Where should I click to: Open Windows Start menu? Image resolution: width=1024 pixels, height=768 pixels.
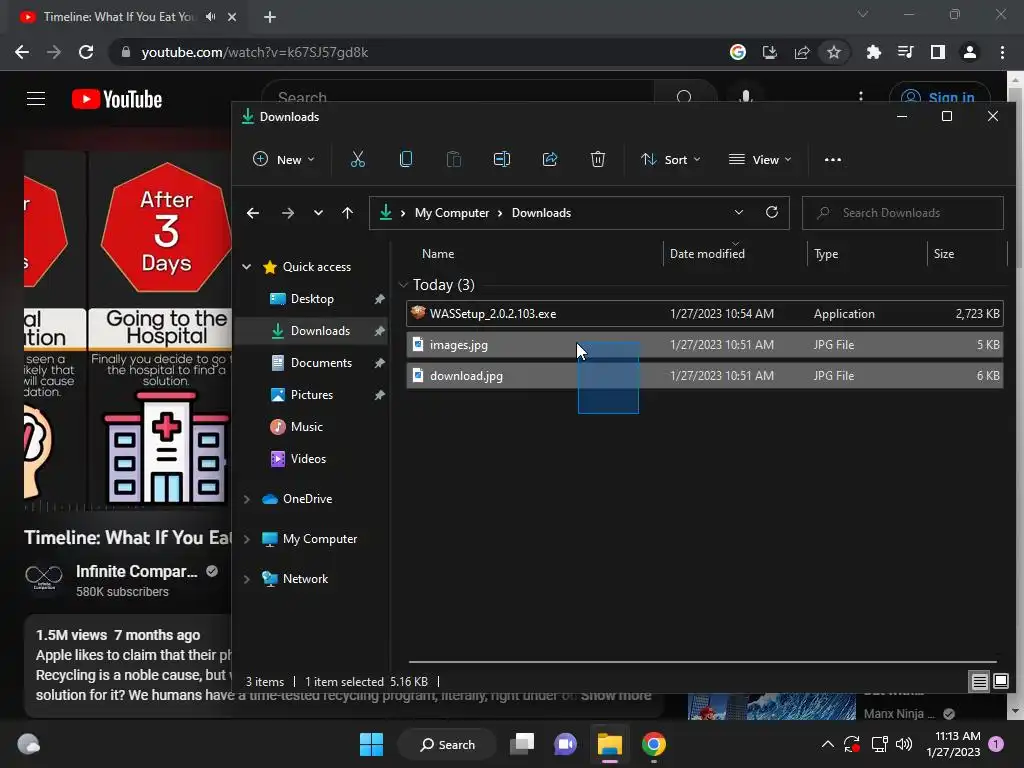pyautogui.click(x=371, y=744)
